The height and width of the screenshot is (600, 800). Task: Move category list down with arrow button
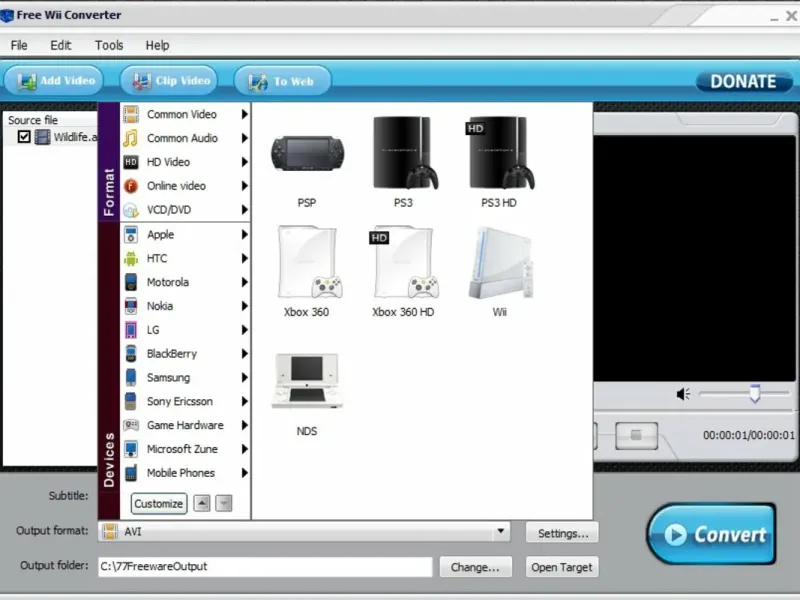(223, 504)
